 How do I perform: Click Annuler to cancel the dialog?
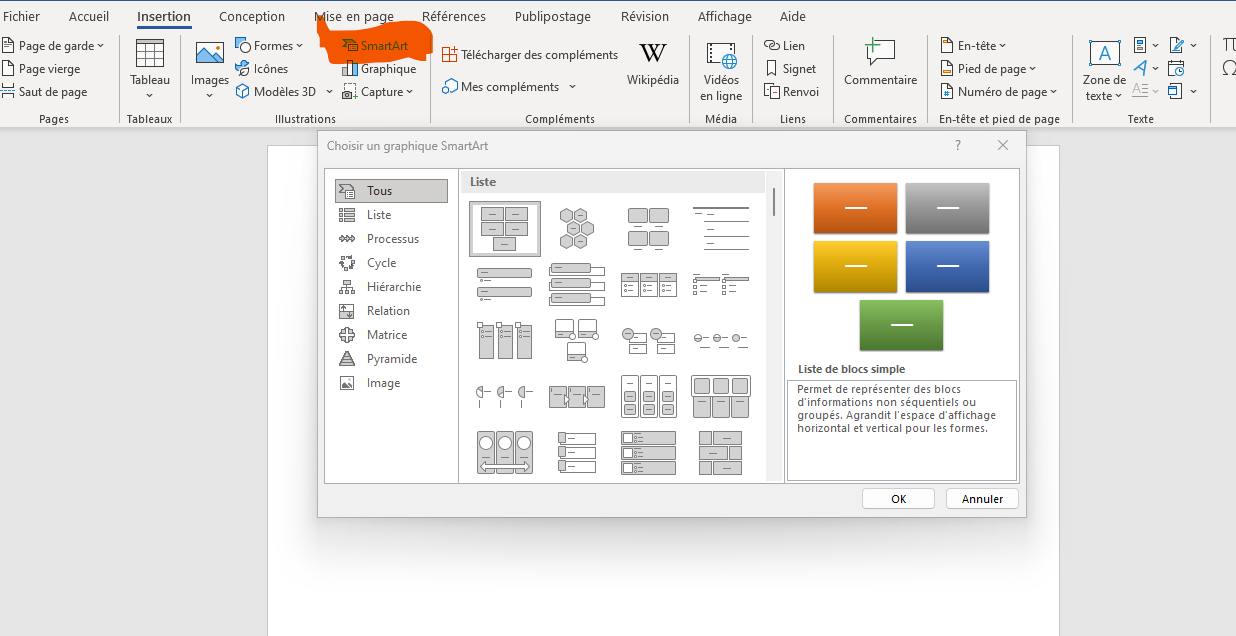[981, 499]
